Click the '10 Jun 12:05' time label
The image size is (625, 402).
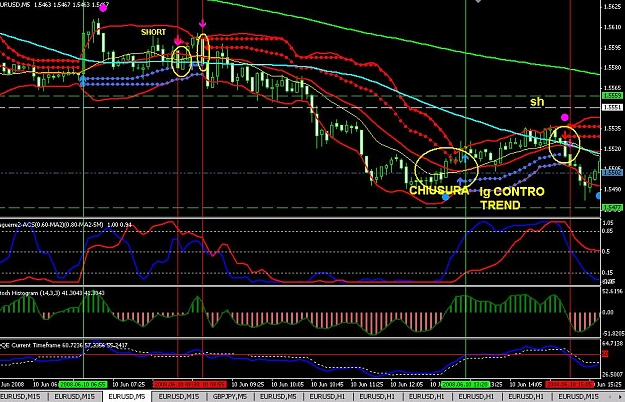pyautogui.click(x=407, y=385)
